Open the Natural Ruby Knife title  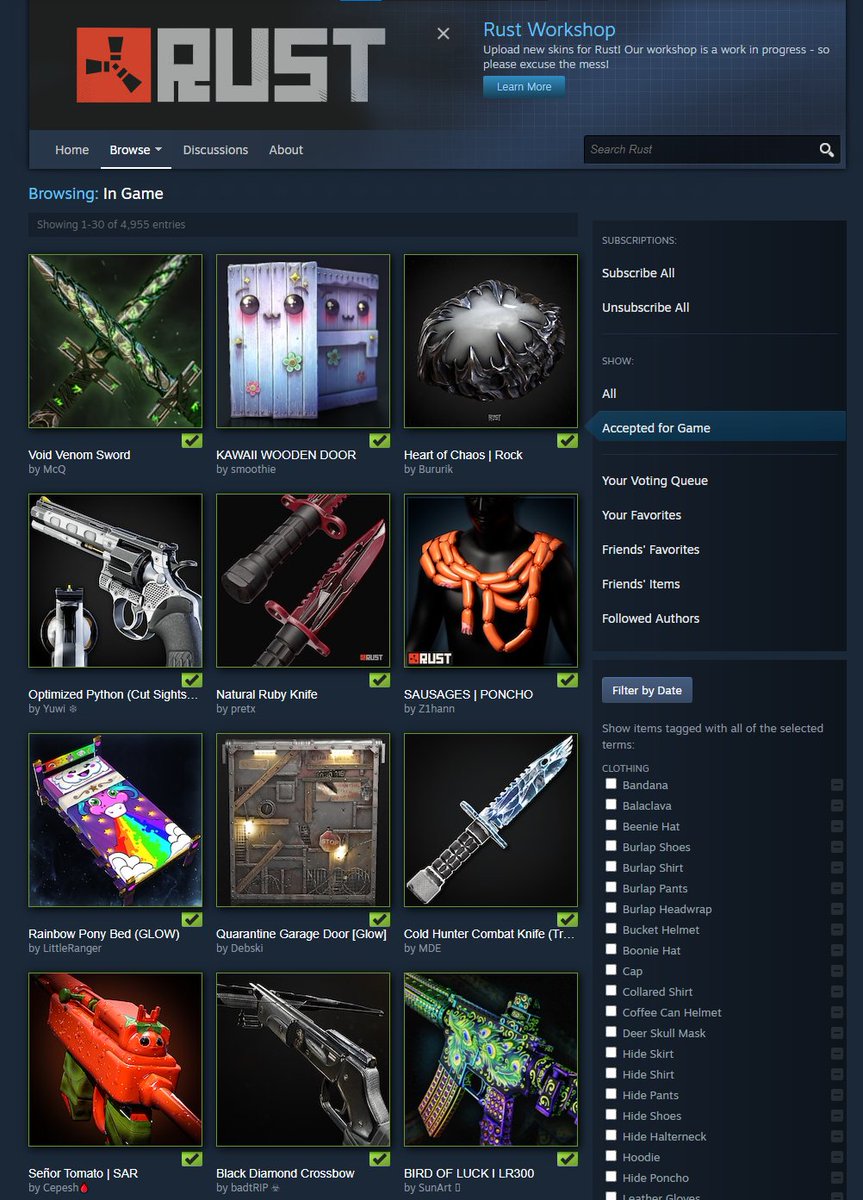tap(267, 695)
